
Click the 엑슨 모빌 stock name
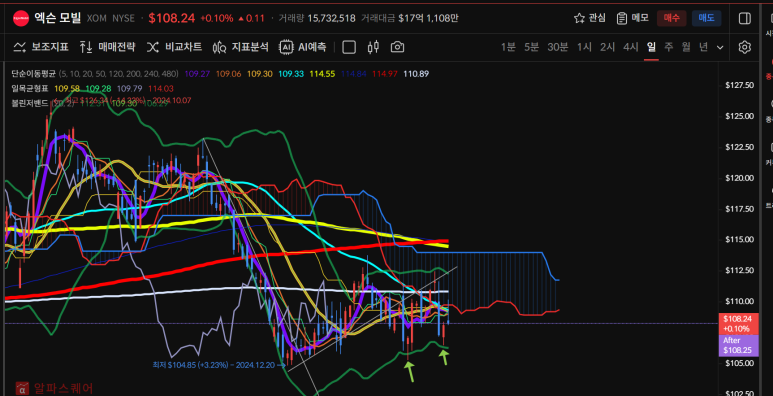pos(58,18)
